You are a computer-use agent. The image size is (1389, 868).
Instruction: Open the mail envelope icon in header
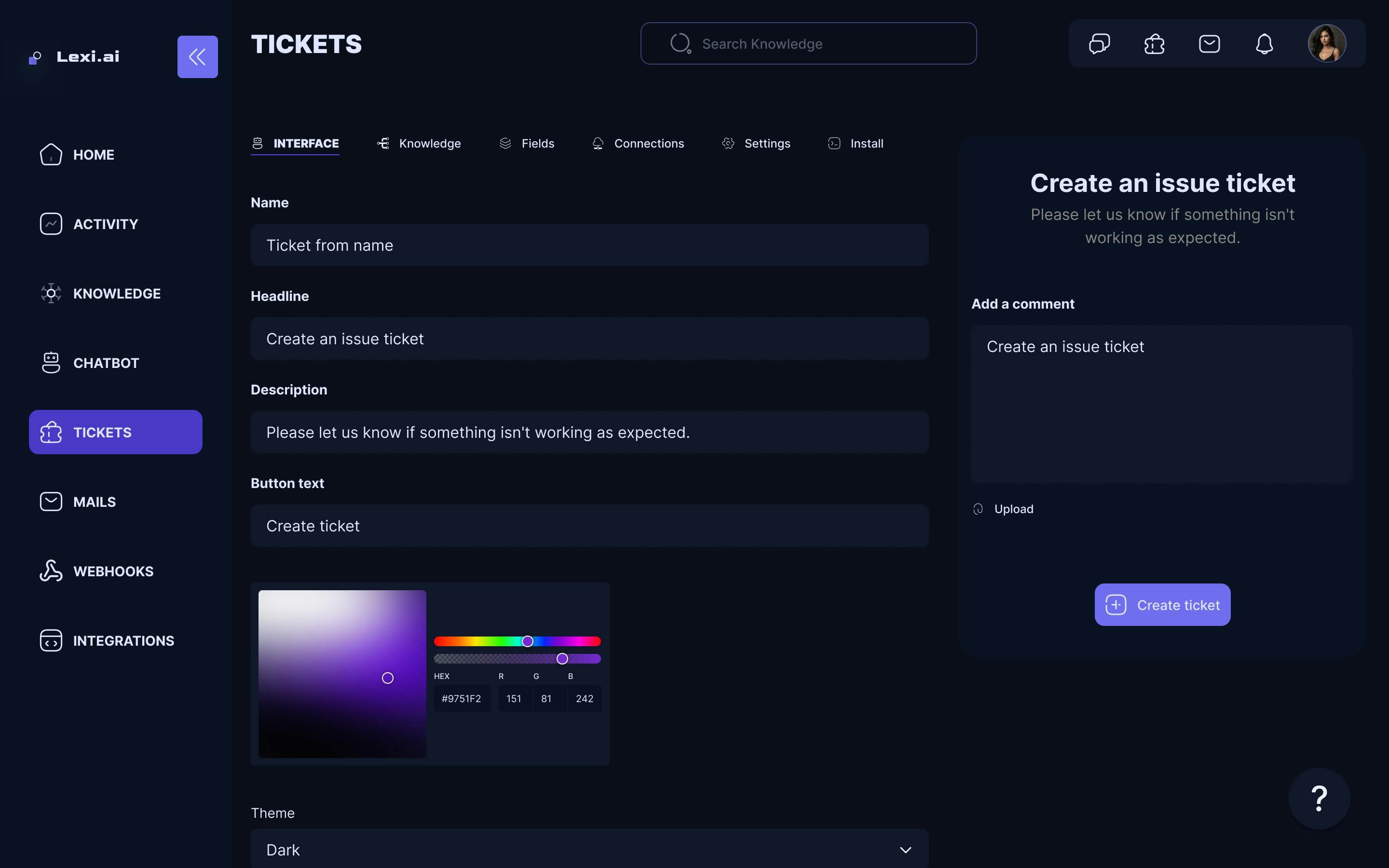[x=1210, y=43]
